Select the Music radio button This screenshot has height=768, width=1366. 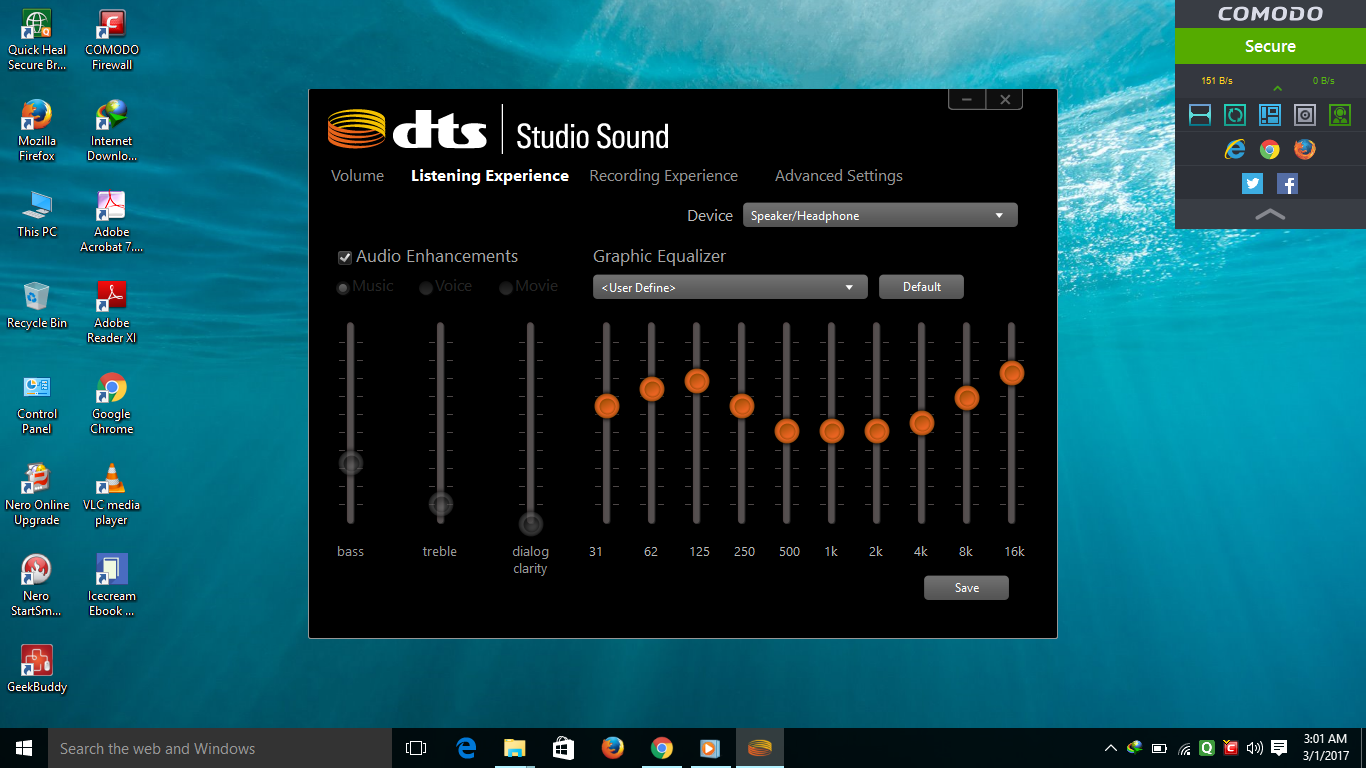coord(343,288)
